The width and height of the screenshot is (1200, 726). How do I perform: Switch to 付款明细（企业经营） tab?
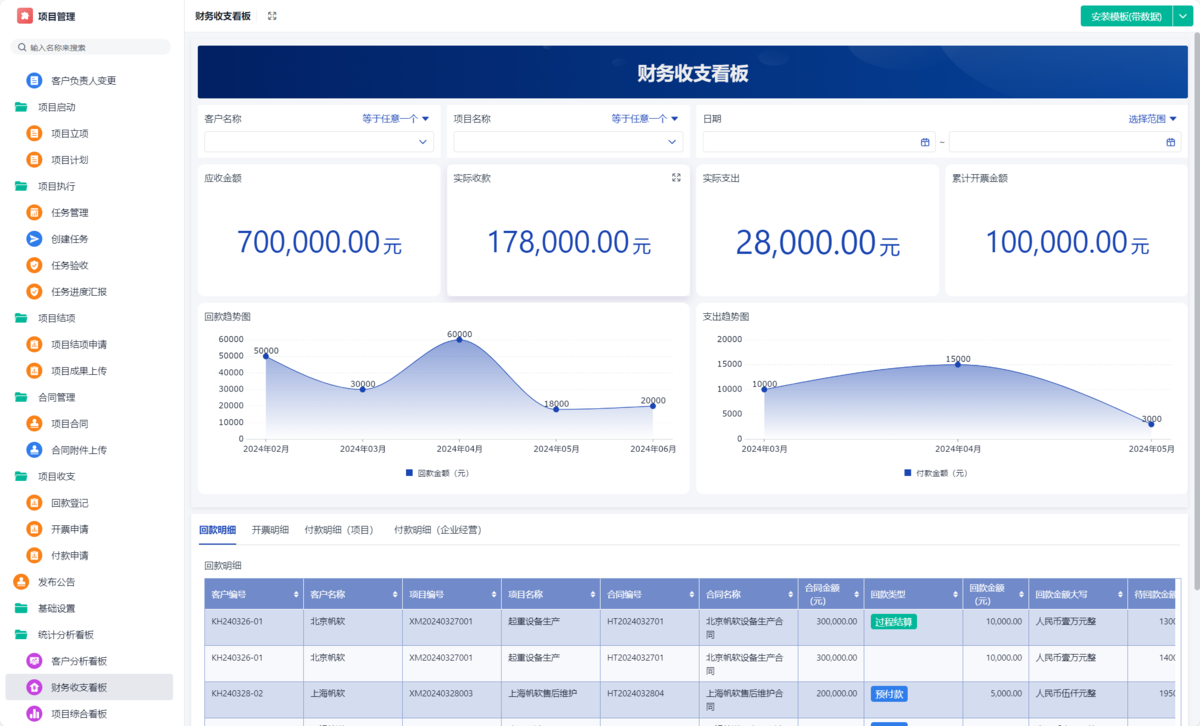click(x=437, y=530)
